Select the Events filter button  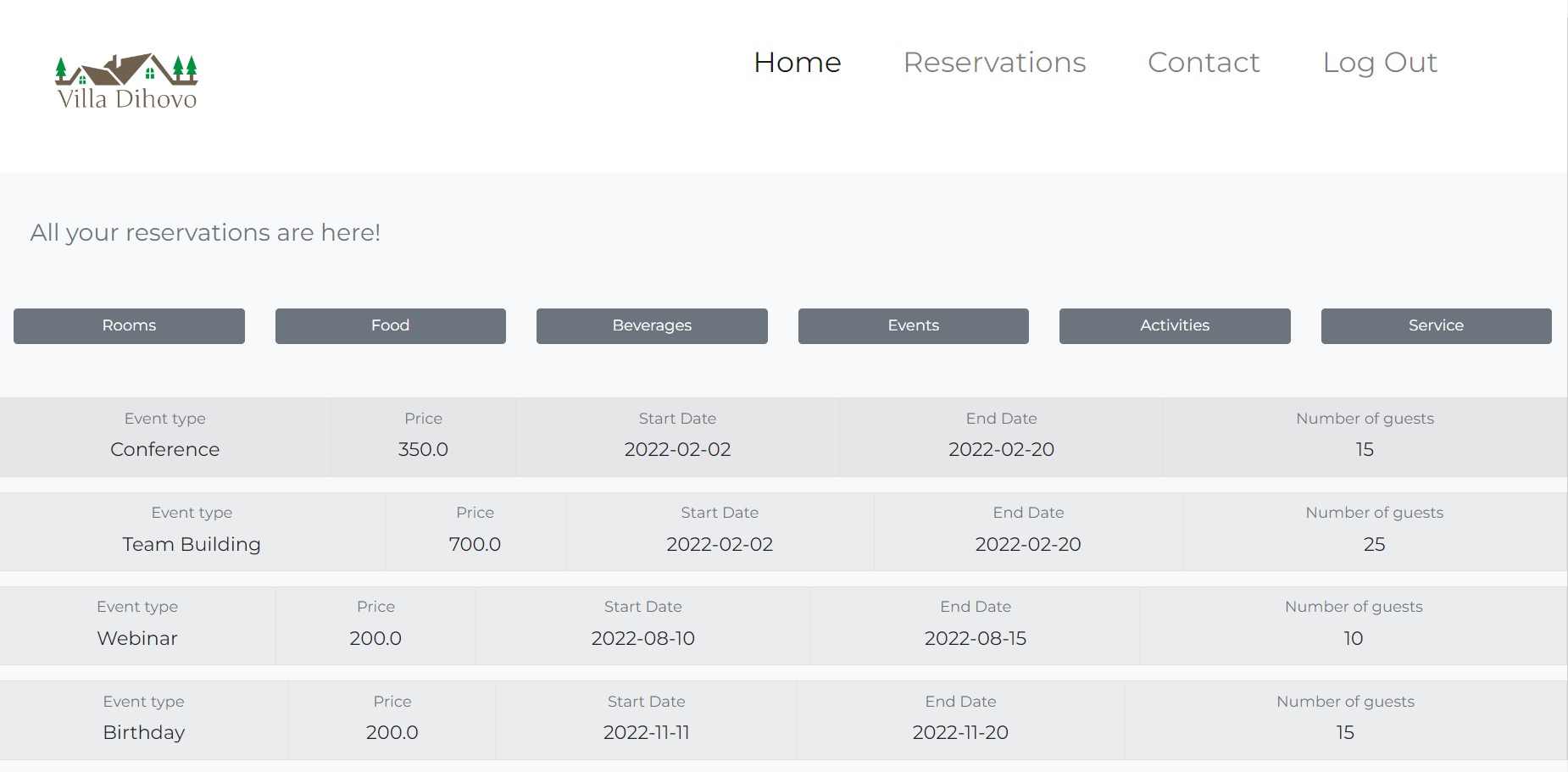pyautogui.click(x=913, y=326)
